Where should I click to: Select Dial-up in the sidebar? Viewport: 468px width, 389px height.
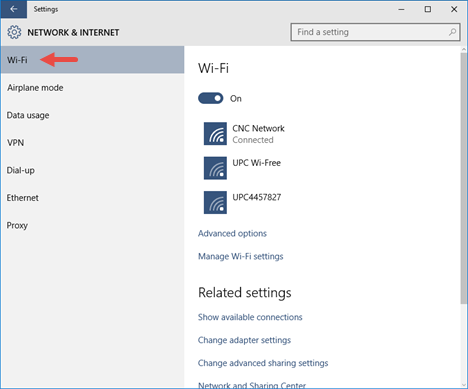tap(92, 170)
